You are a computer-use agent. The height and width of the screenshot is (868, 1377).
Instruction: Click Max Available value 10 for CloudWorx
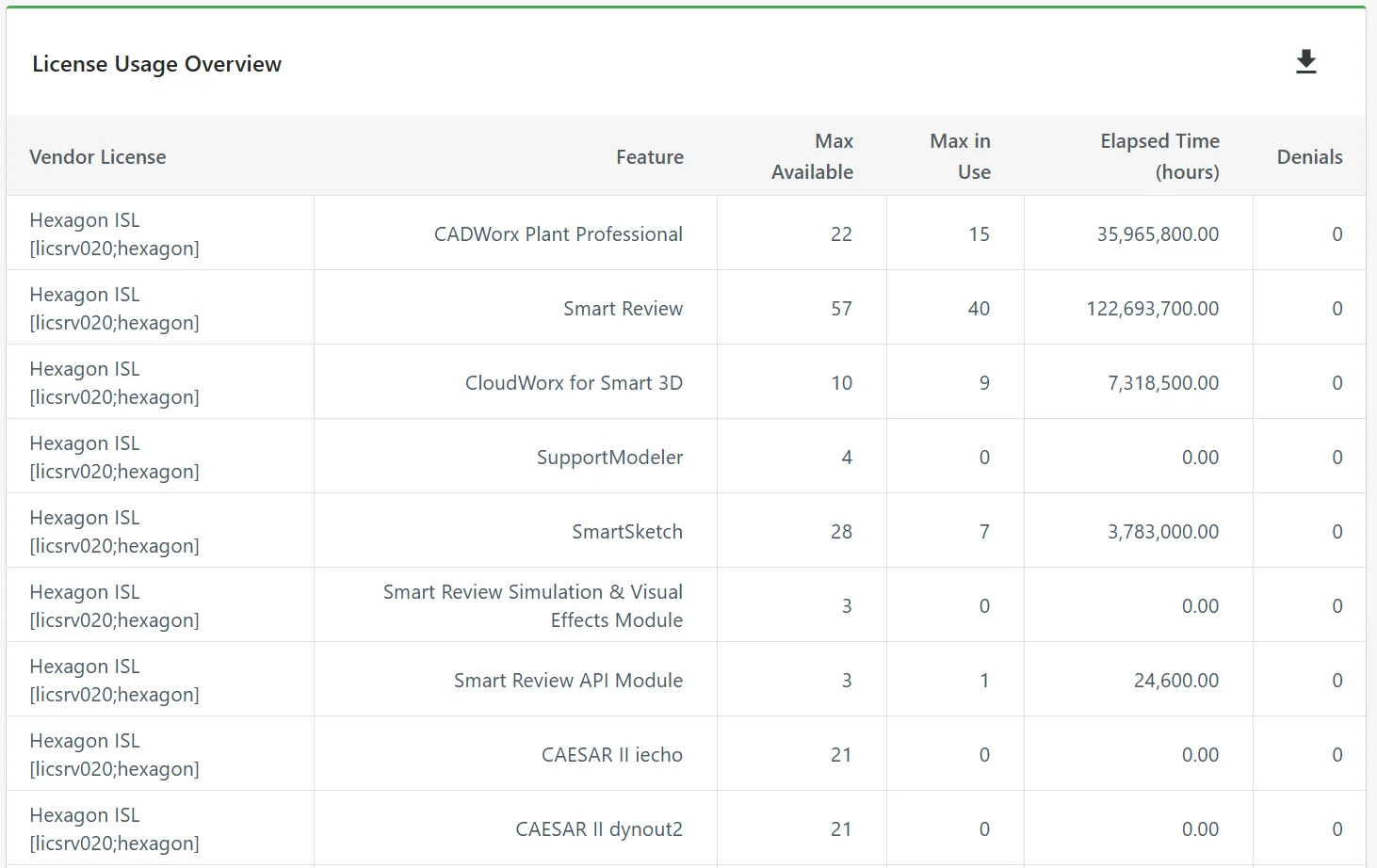[841, 383]
